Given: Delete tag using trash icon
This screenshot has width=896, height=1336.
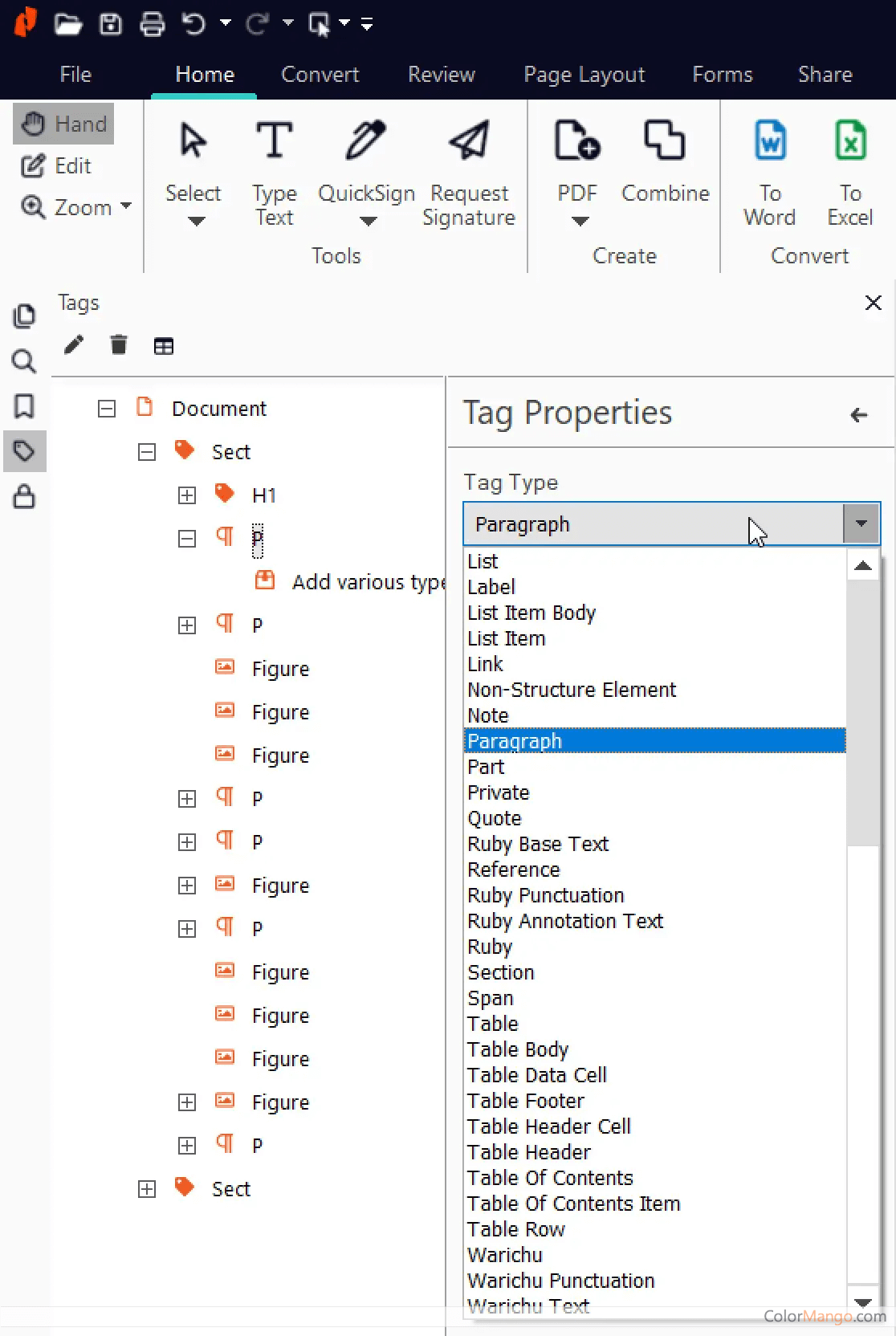Looking at the screenshot, I should (119, 345).
